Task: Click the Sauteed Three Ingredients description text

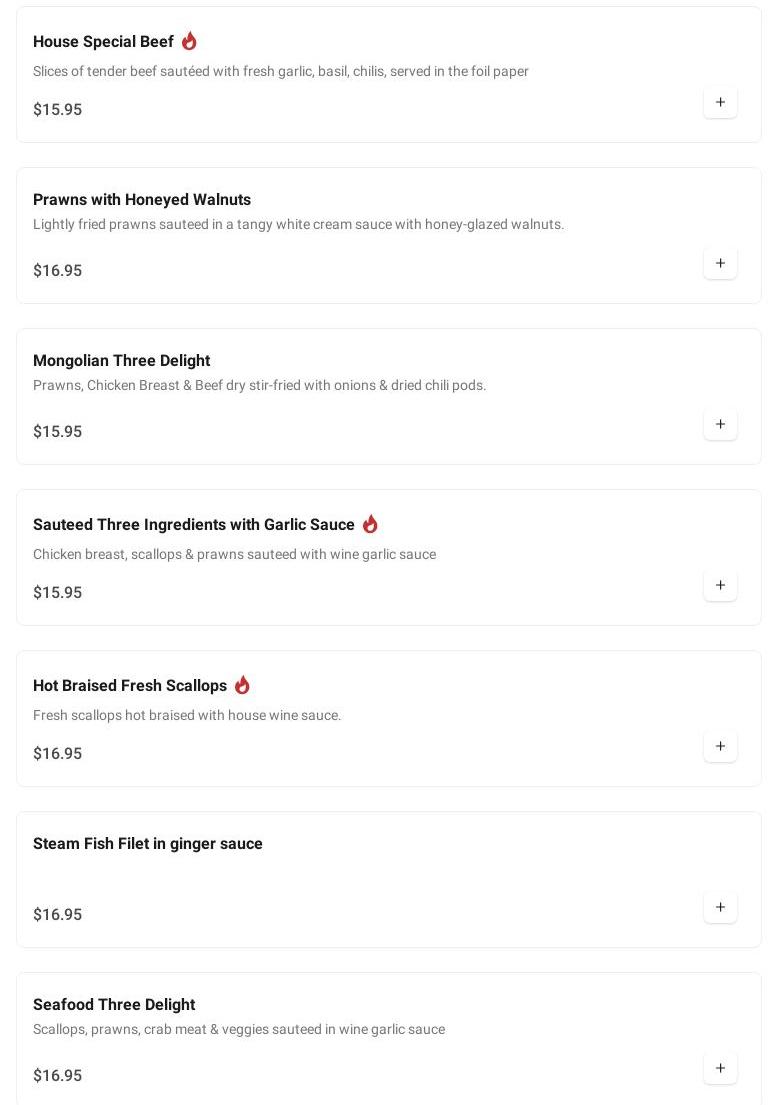Action: pyautogui.click(x=234, y=555)
